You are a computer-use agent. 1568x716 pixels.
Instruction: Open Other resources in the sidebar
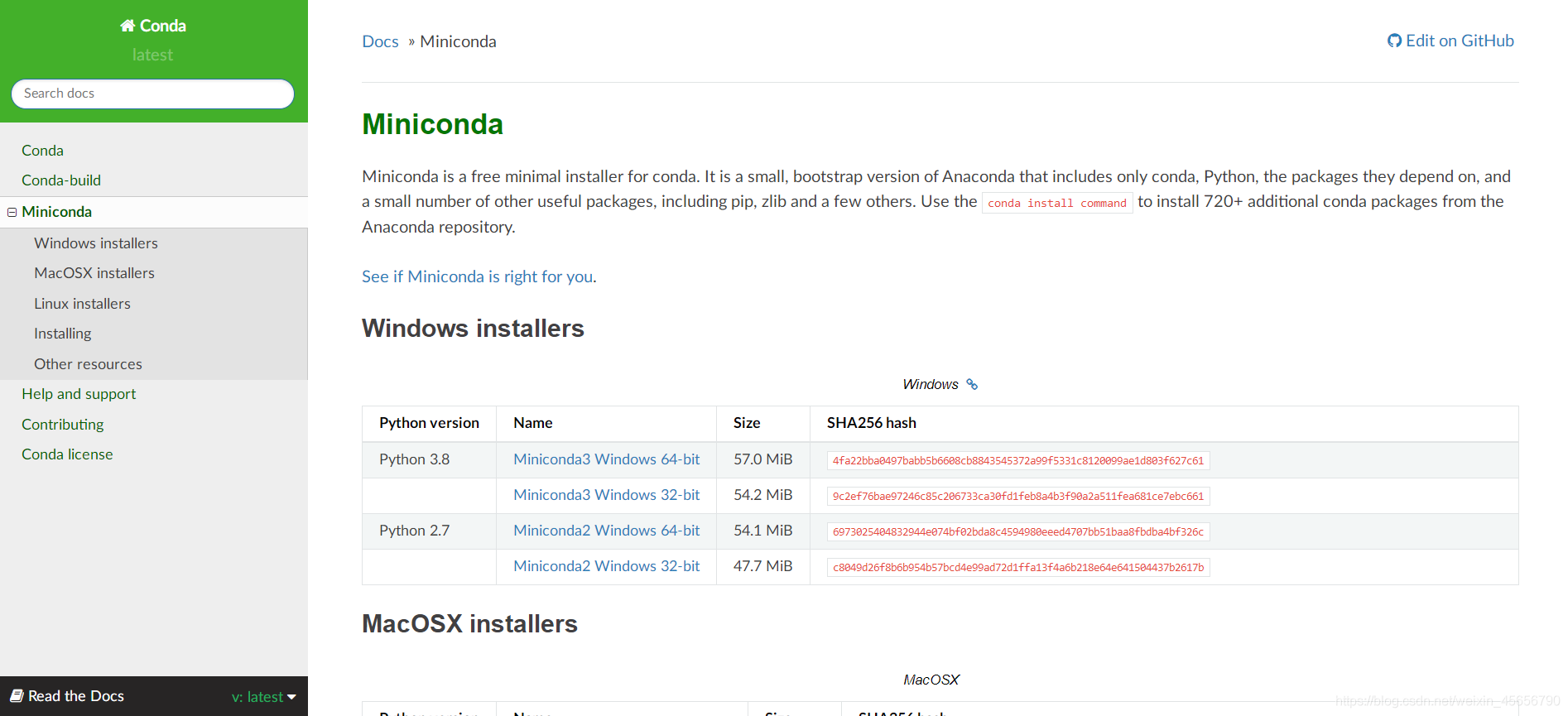pyautogui.click(x=88, y=364)
